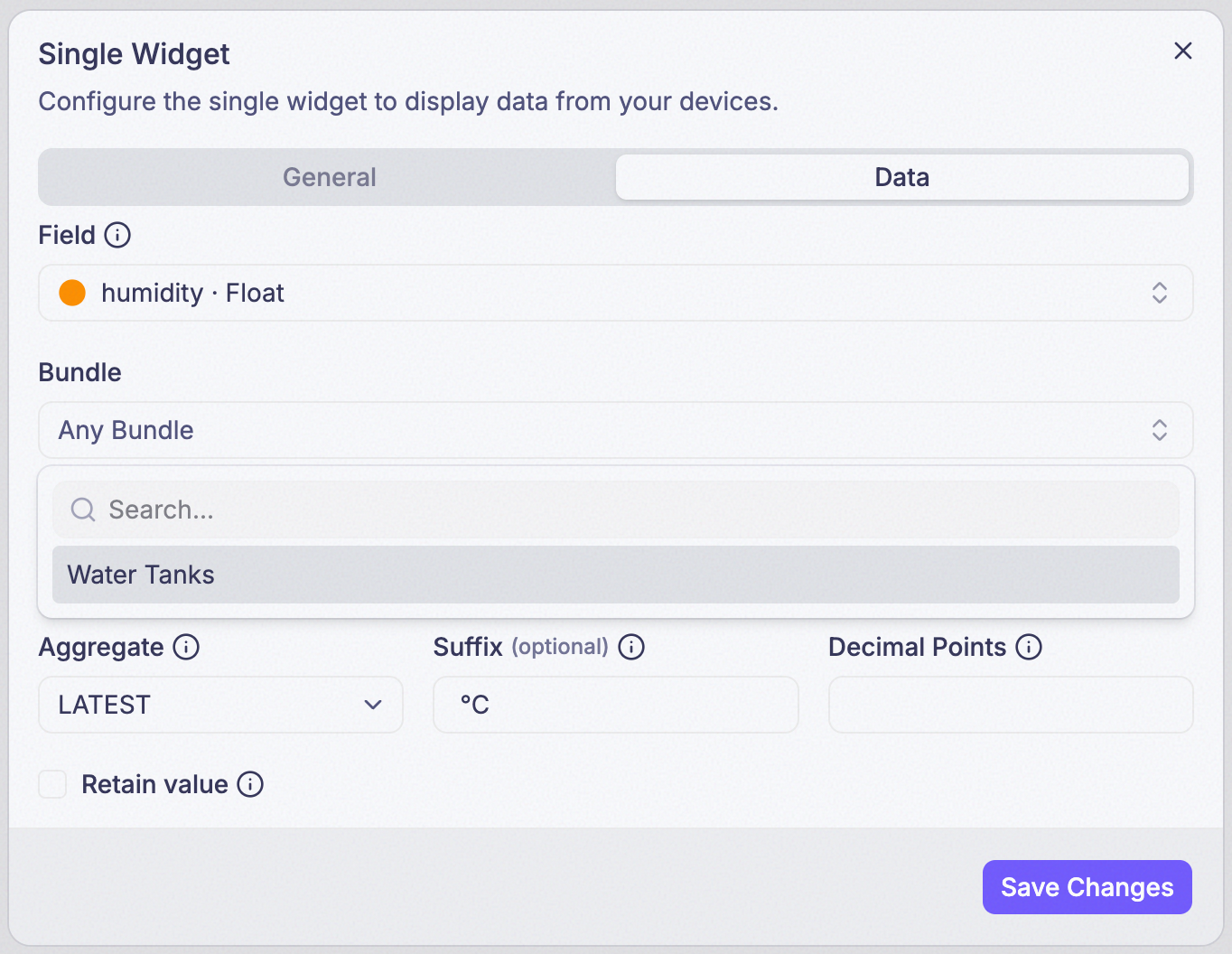Viewport: 1232px width, 954px height.
Task: Click the Suffix info icon
Action: pyautogui.click(x=631, y=647)
